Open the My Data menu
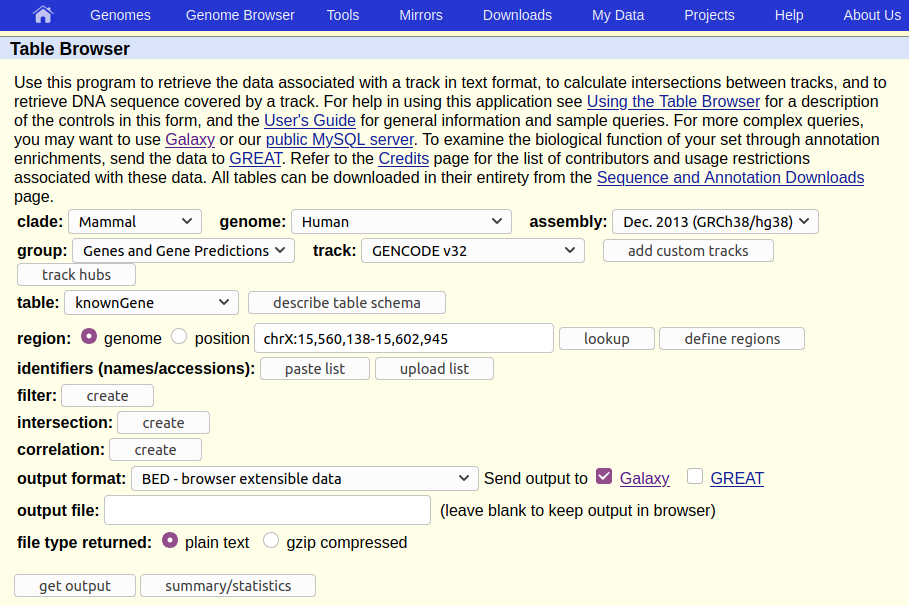 [618, 15]
